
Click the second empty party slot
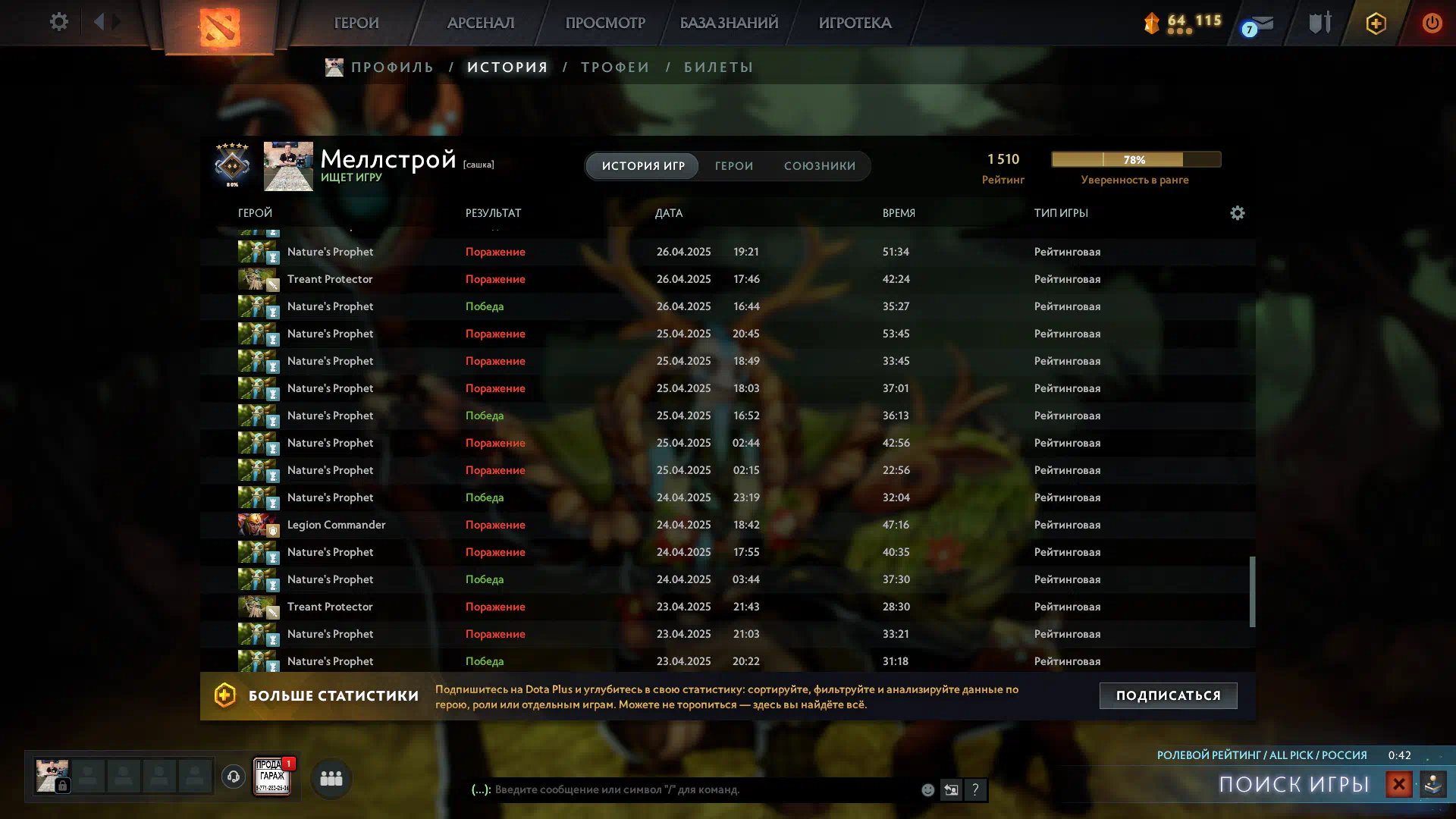click(124, 777)
